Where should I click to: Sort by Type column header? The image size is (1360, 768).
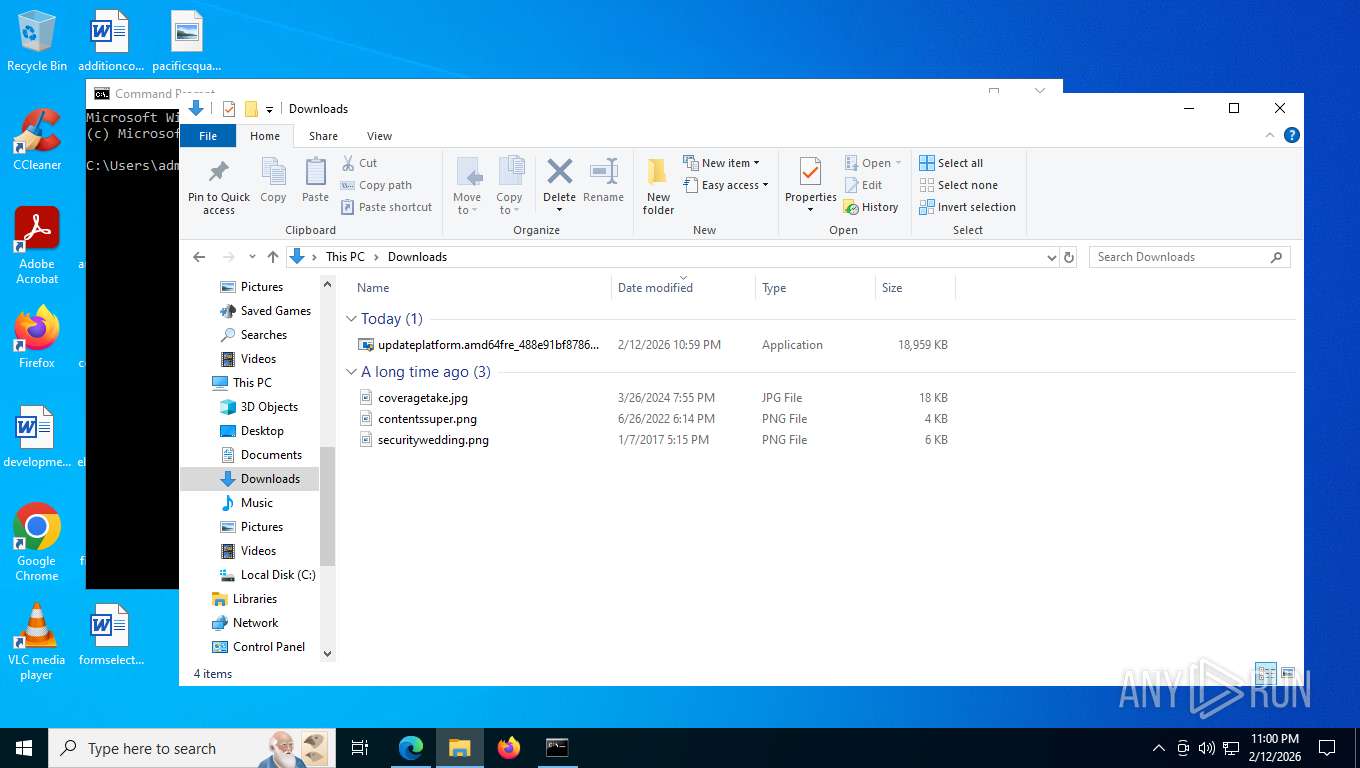coord(815,288)
